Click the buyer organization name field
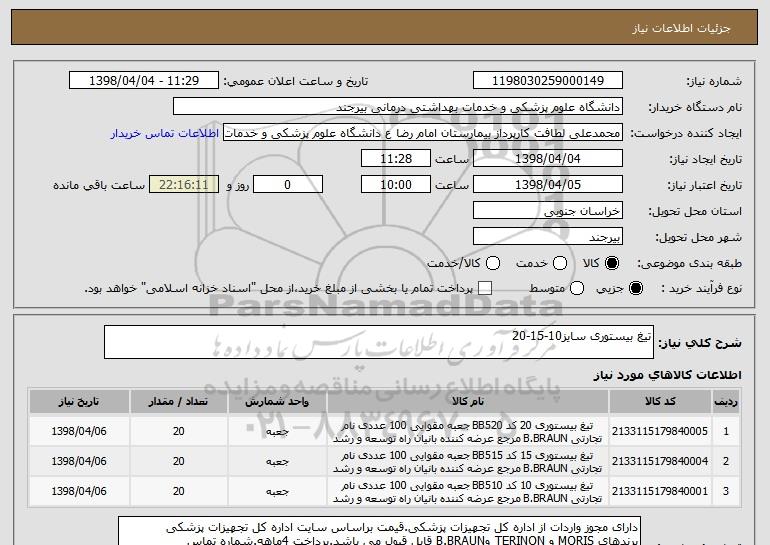 (398, 107)
